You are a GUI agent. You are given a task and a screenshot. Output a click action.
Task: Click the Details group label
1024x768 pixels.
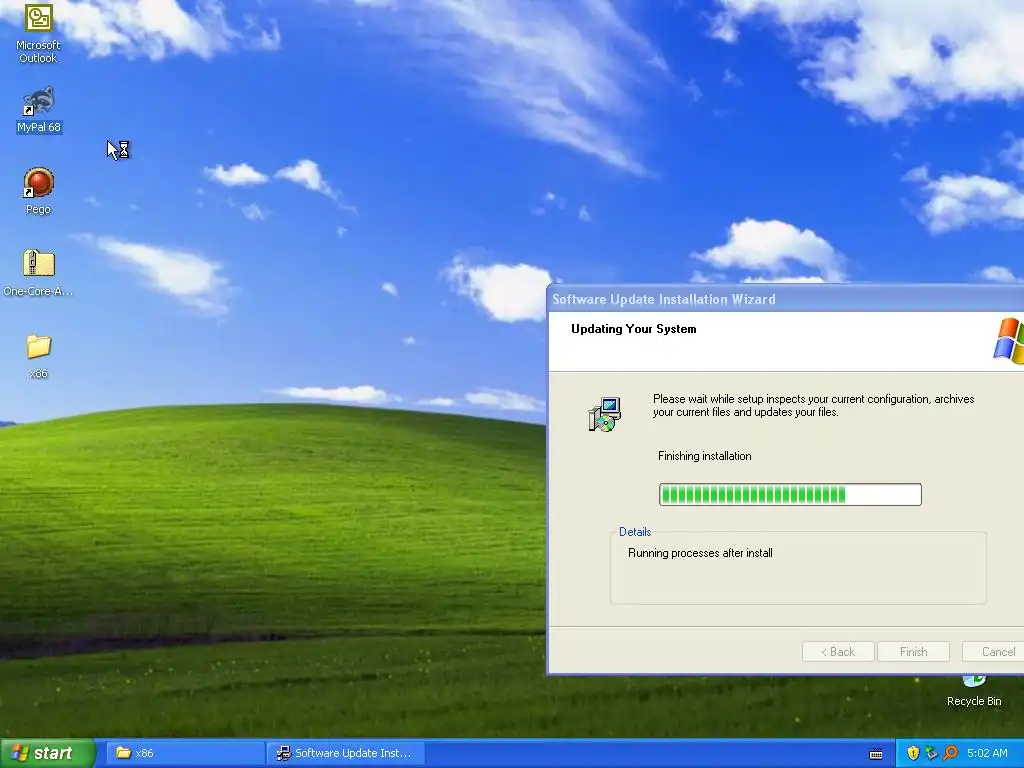click(x=635, y=532)
